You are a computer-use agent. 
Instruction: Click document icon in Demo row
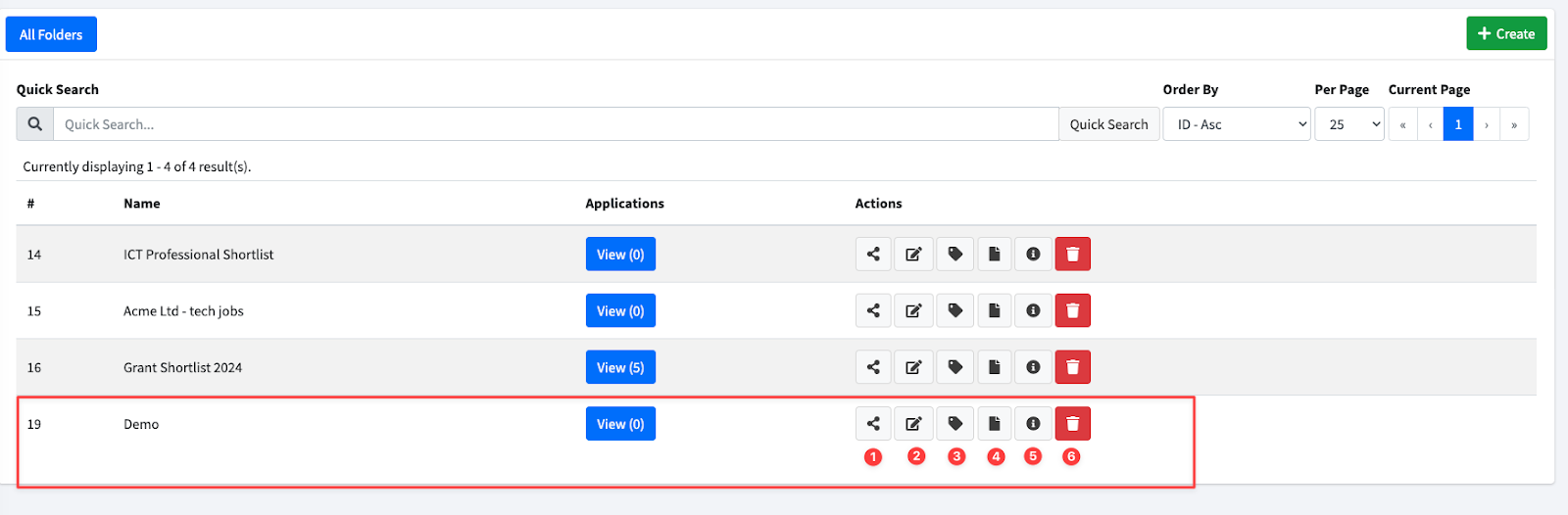[994, 424]
